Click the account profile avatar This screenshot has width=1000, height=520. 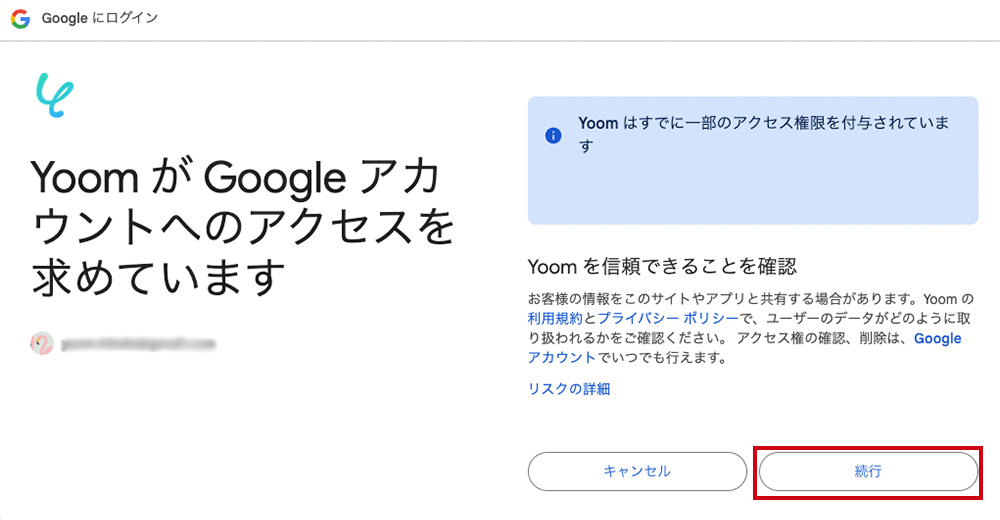click(42, 344)
